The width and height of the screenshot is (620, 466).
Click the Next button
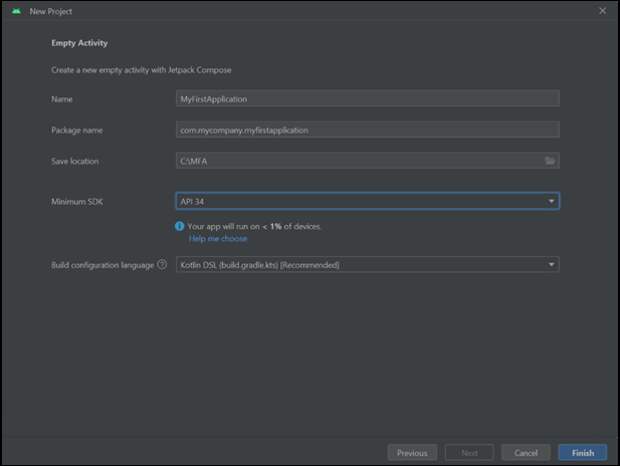point(469,453)
